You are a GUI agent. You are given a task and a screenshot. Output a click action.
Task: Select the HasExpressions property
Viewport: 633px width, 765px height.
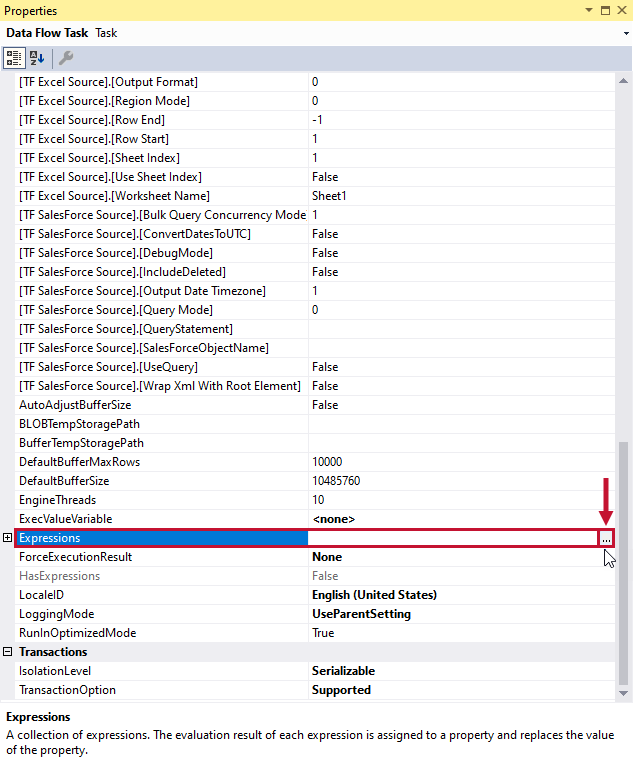tap(59, 576)
